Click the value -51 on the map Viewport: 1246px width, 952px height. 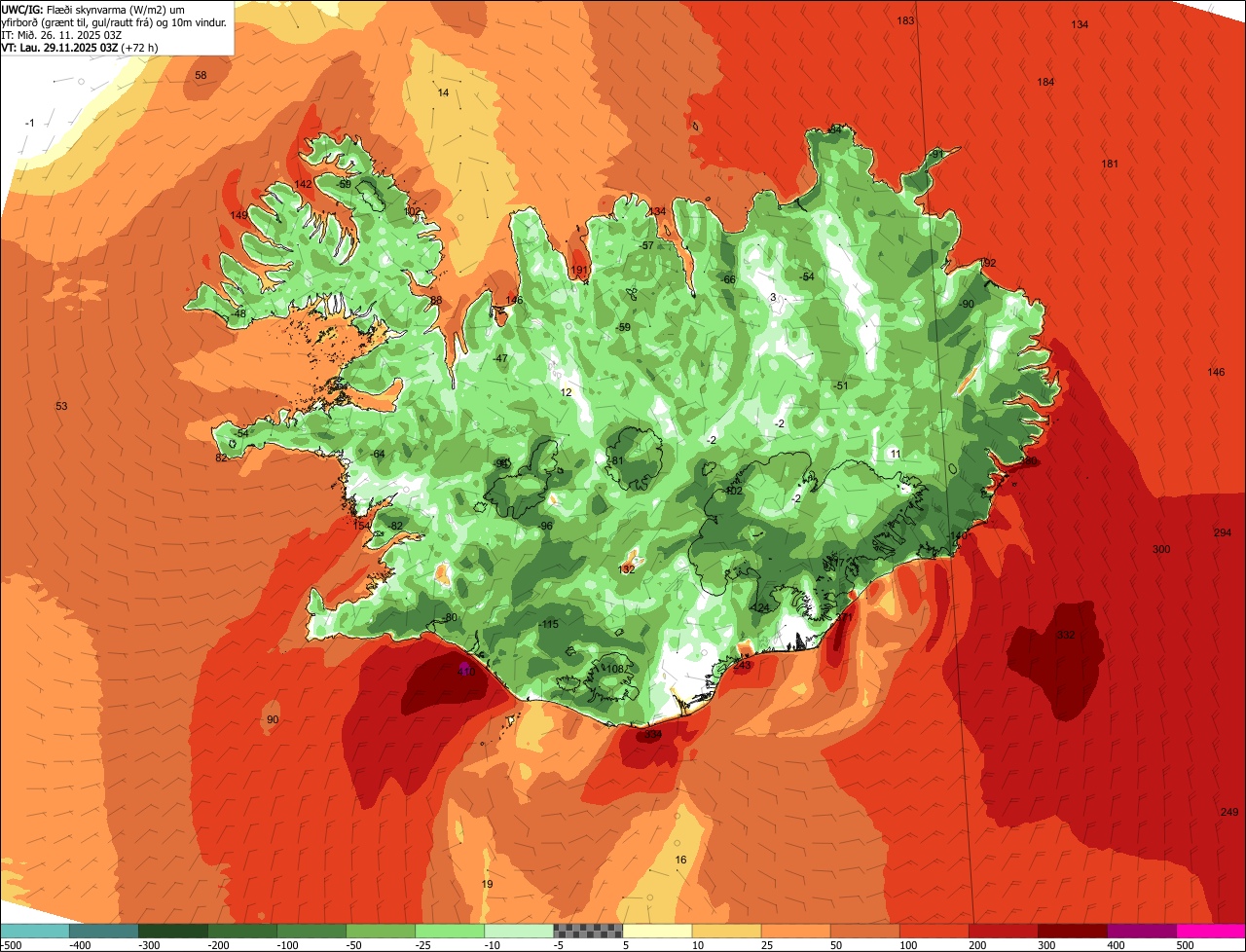point(841,385)
